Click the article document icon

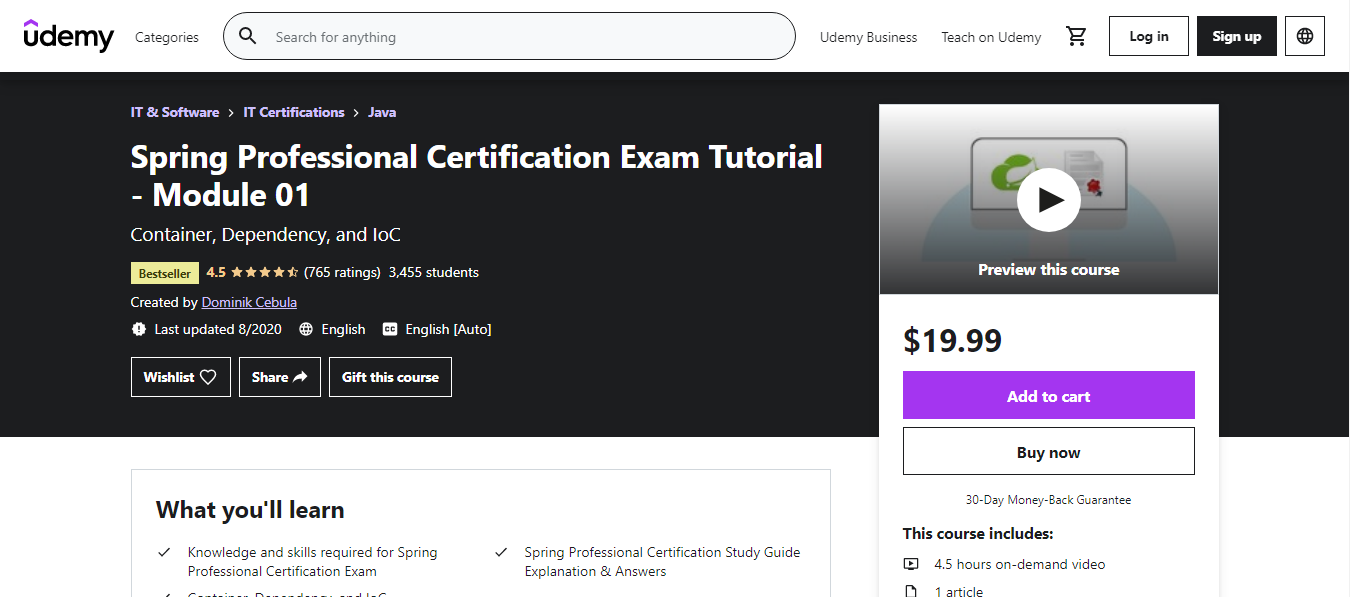point(911,590)
